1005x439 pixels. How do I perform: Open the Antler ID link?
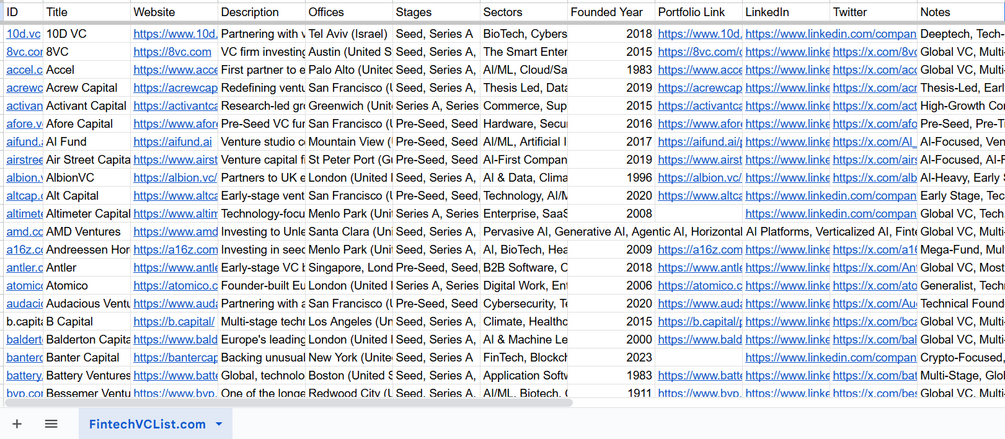(24, 267)
